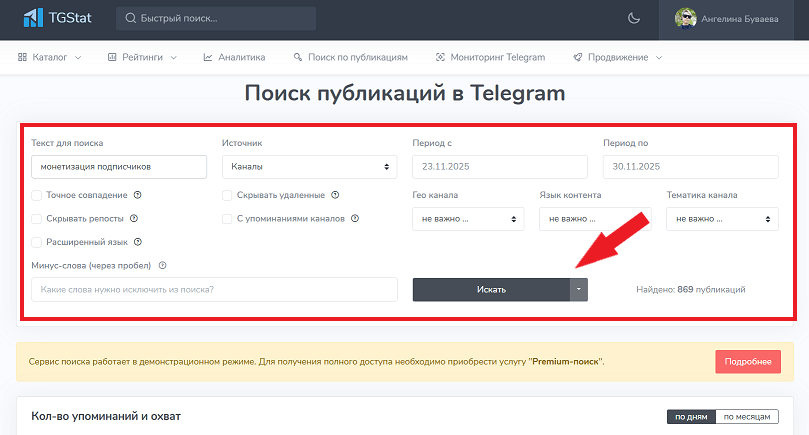
Task: Enable the Скрывать репосты checkbox
Action: point(37,219)
